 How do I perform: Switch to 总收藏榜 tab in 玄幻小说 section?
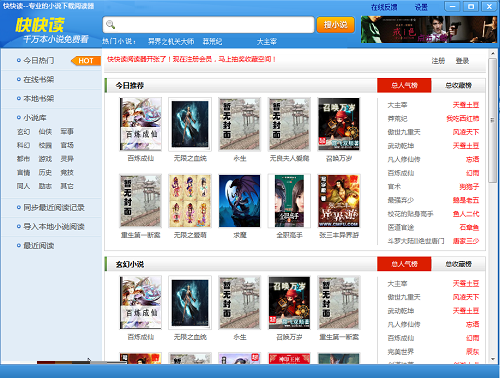click(458, 264)
